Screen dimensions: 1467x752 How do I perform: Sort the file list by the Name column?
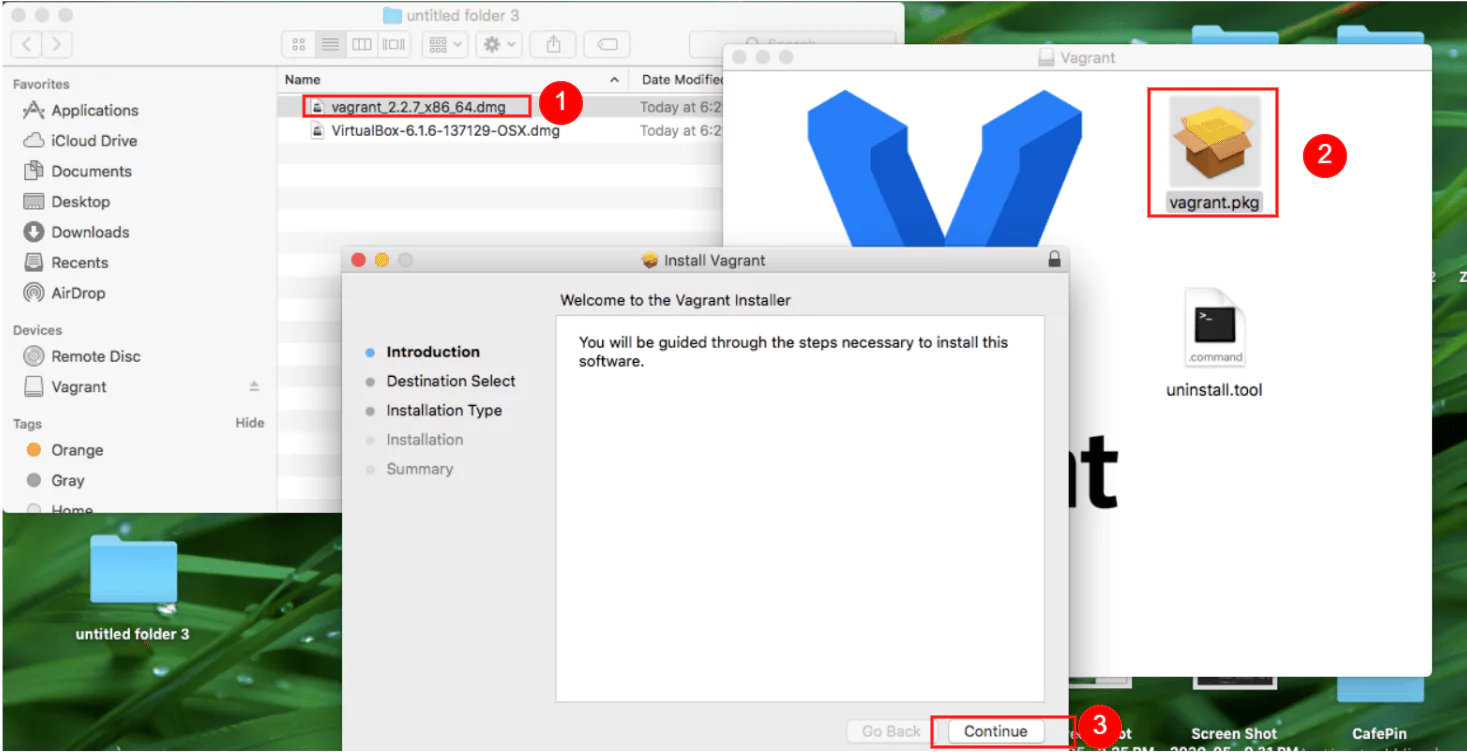point(302,80)
